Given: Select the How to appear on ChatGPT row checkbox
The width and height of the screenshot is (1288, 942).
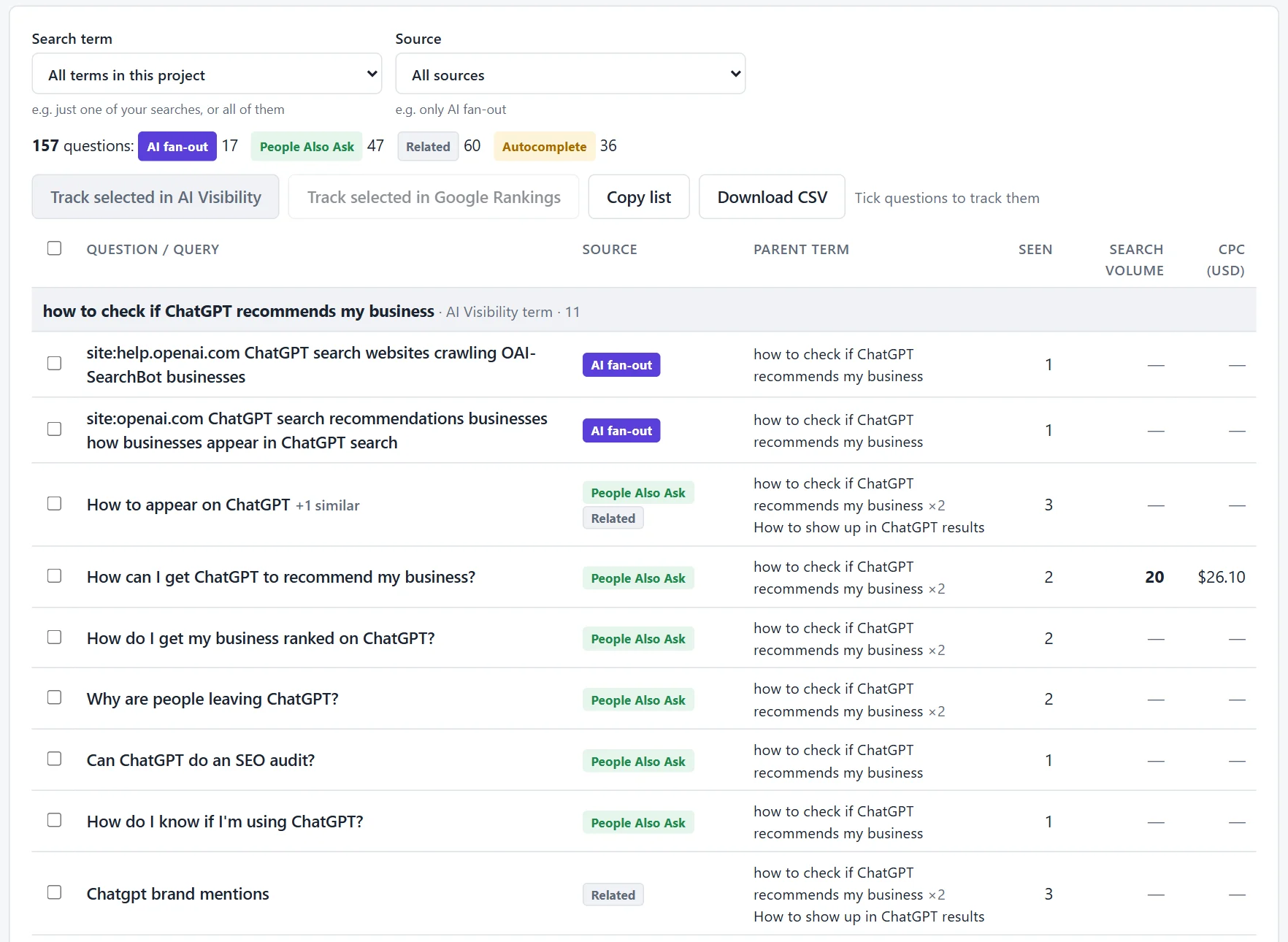Looking at the screenshot, I should 54,503.
